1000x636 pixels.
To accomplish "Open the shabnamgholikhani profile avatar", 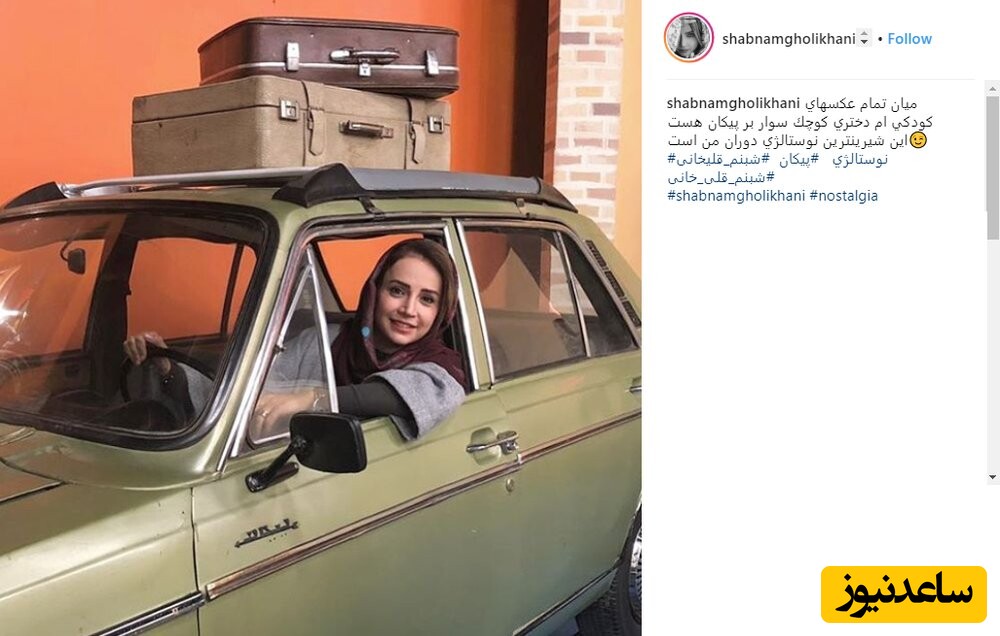I will point(689,38).
